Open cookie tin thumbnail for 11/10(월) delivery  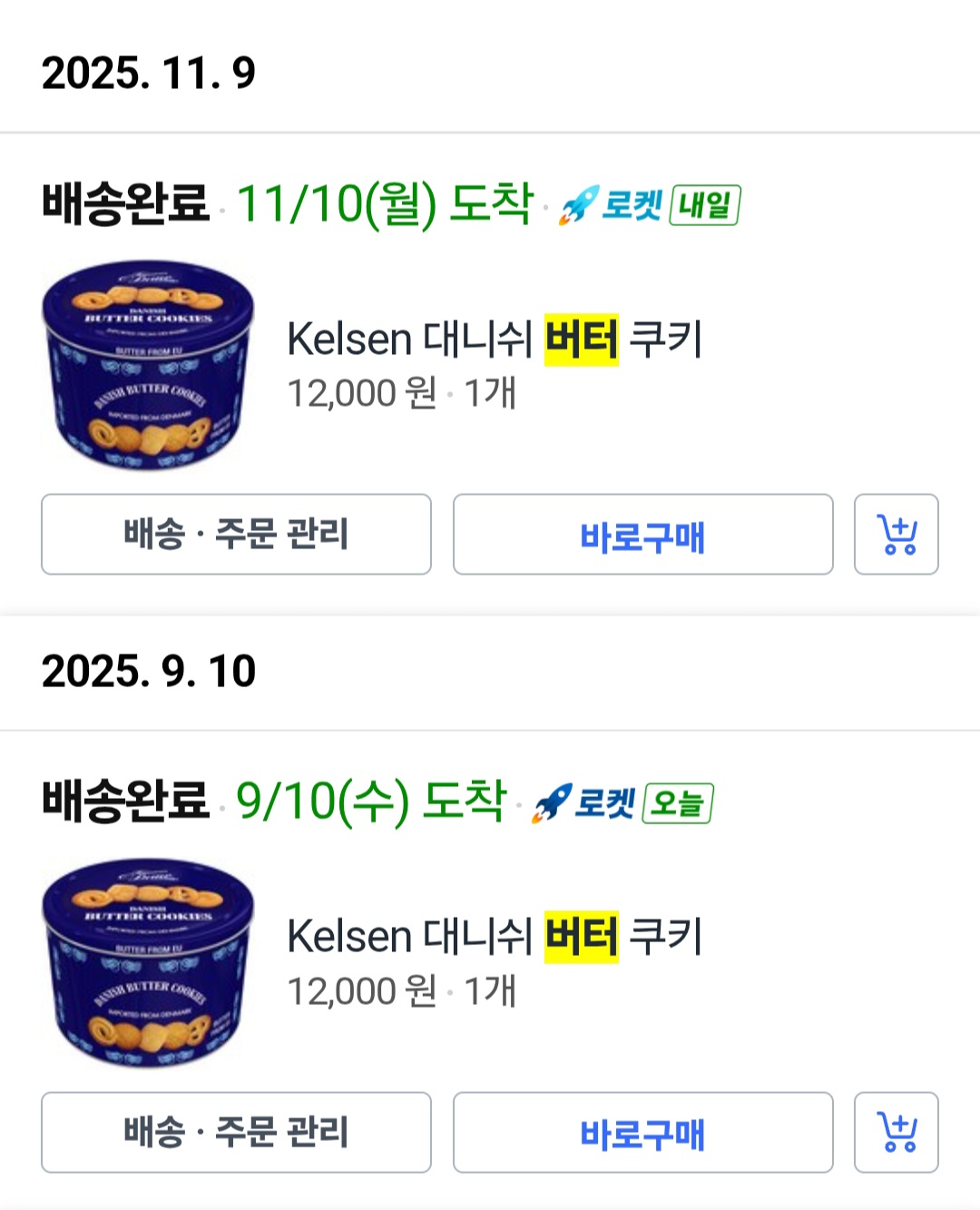[x=148, y=365]
